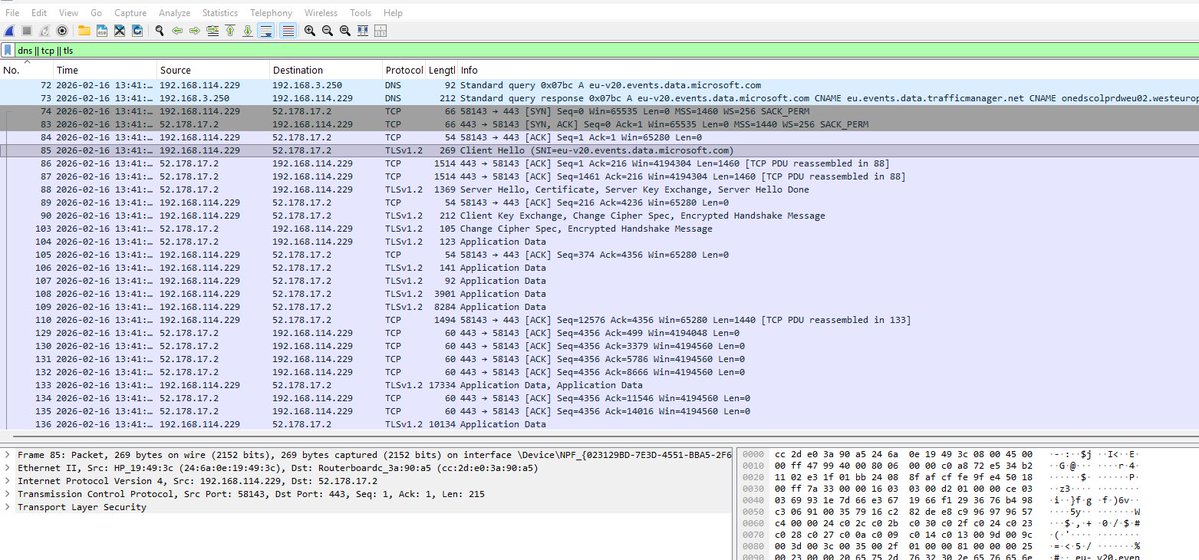Select packet 110 TCP PDU reassembled in 133

coord(600,320)
